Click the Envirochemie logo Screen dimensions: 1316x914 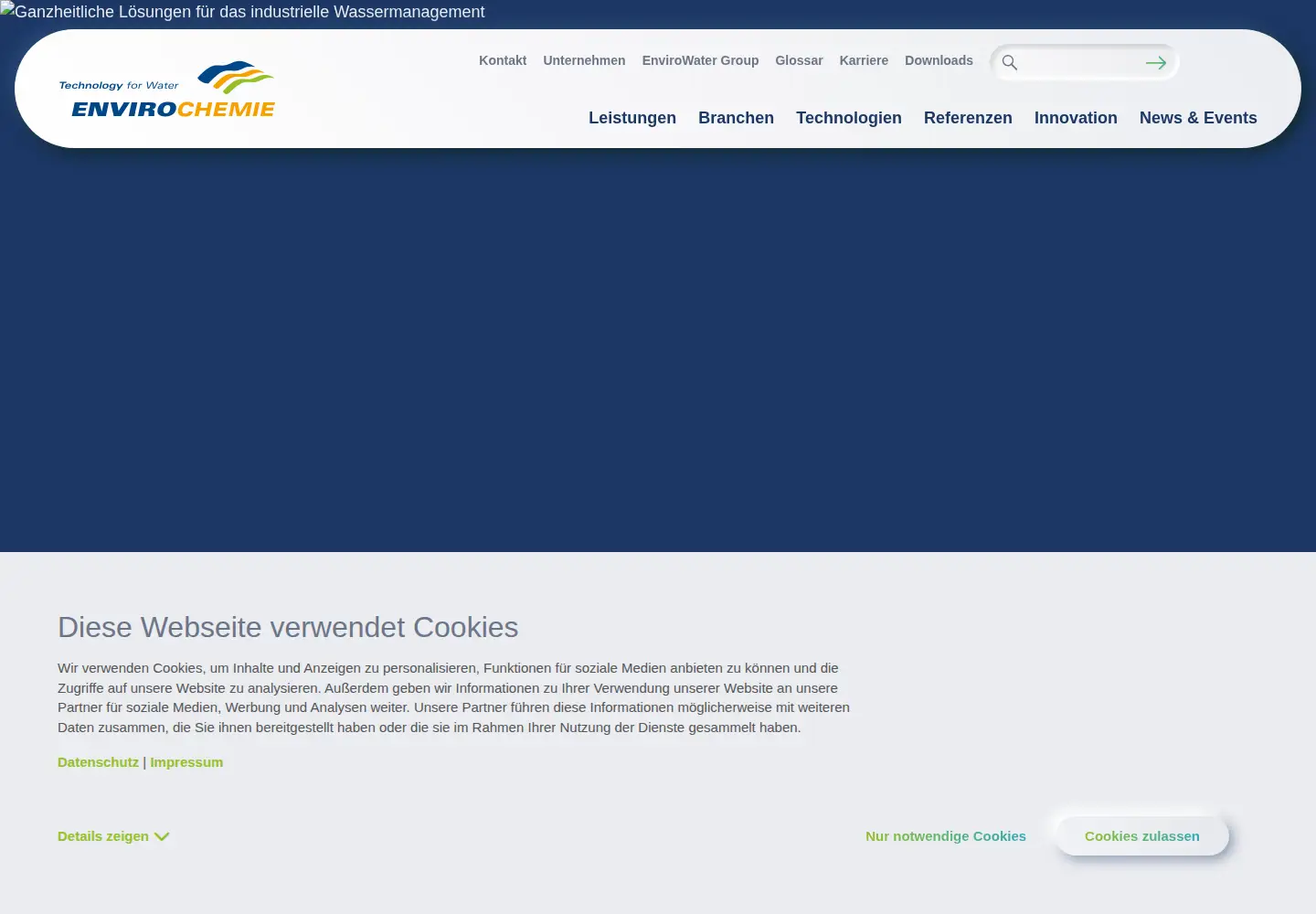point(166,90)
